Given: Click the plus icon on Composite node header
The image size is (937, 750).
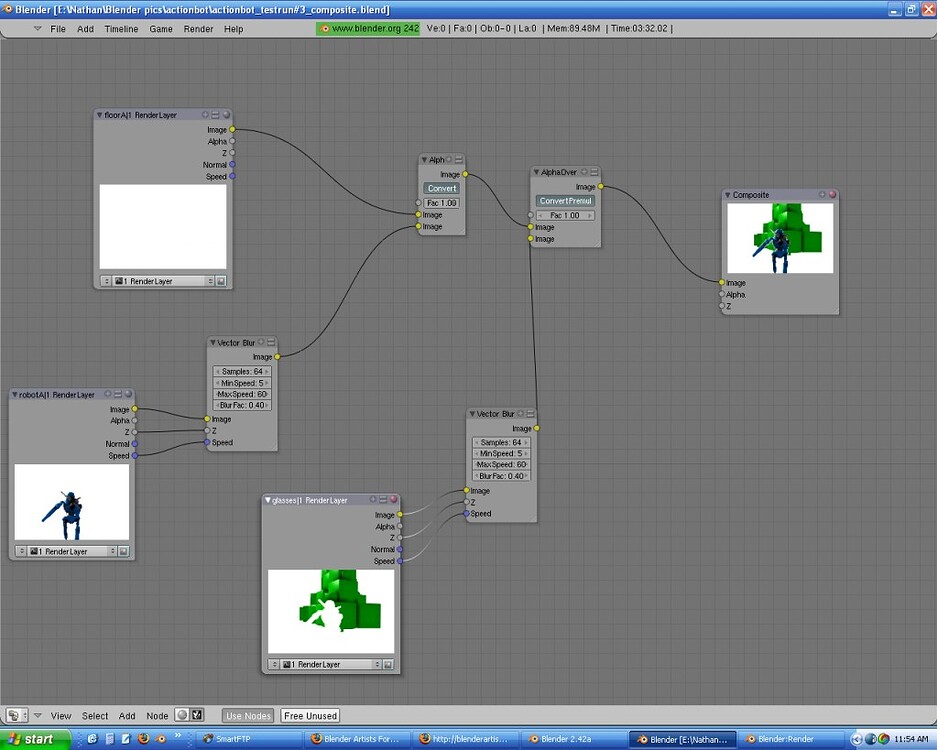Looking at the screenshot, I should pos(822,194).
